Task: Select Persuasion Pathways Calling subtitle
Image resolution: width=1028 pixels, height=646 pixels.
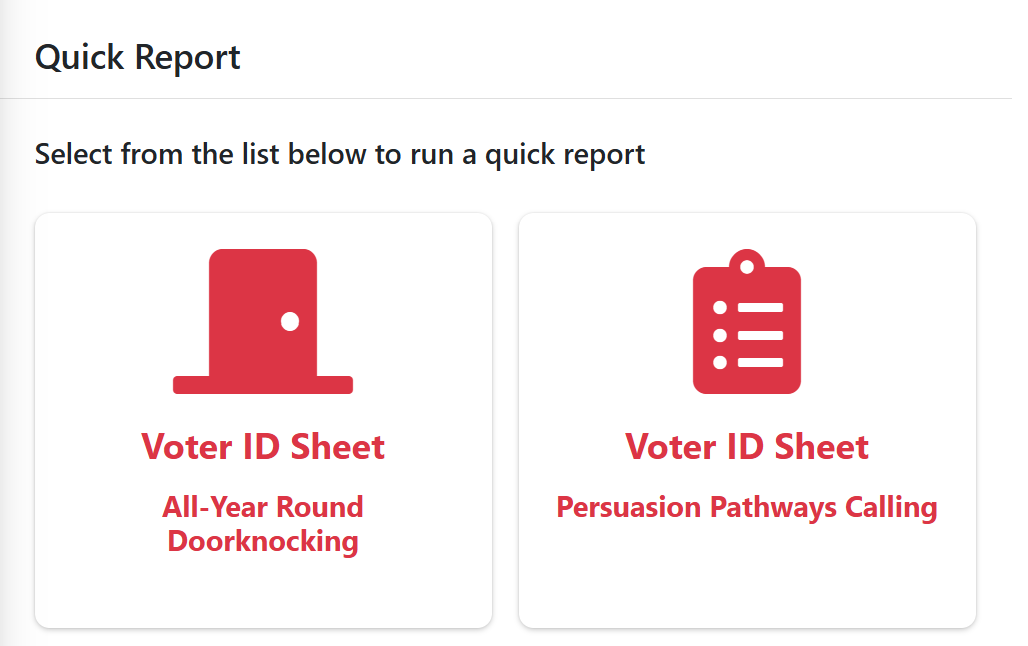Action: coord(747,508)
